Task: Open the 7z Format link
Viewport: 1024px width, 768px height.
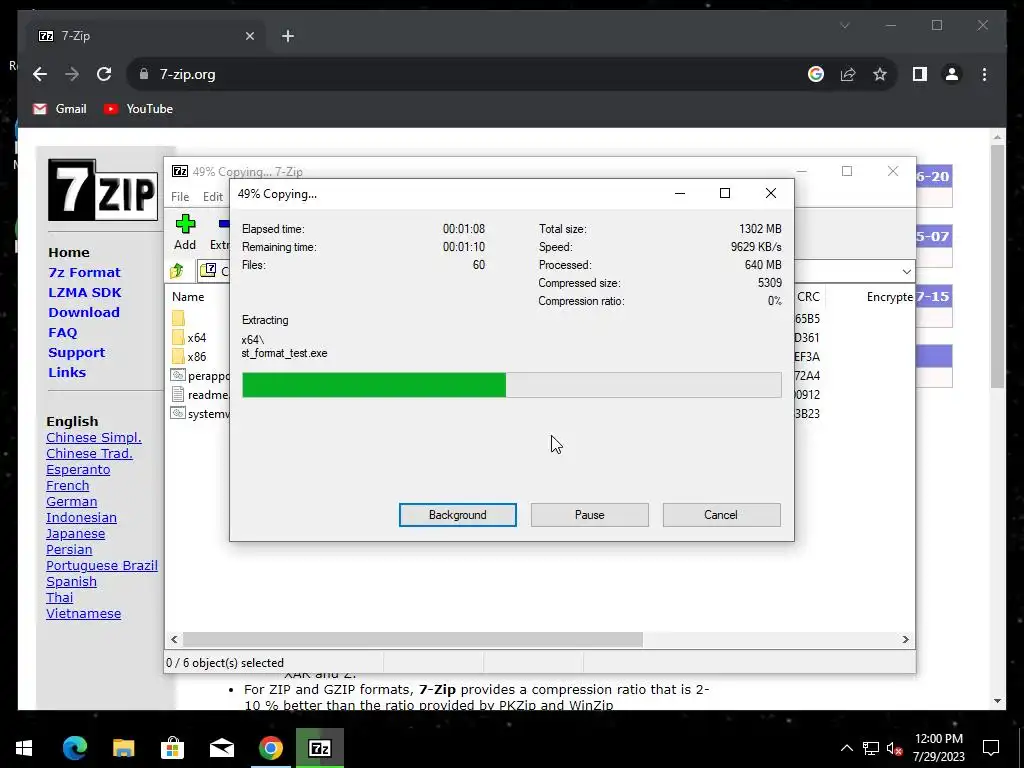Action: [x=84, y=272]
